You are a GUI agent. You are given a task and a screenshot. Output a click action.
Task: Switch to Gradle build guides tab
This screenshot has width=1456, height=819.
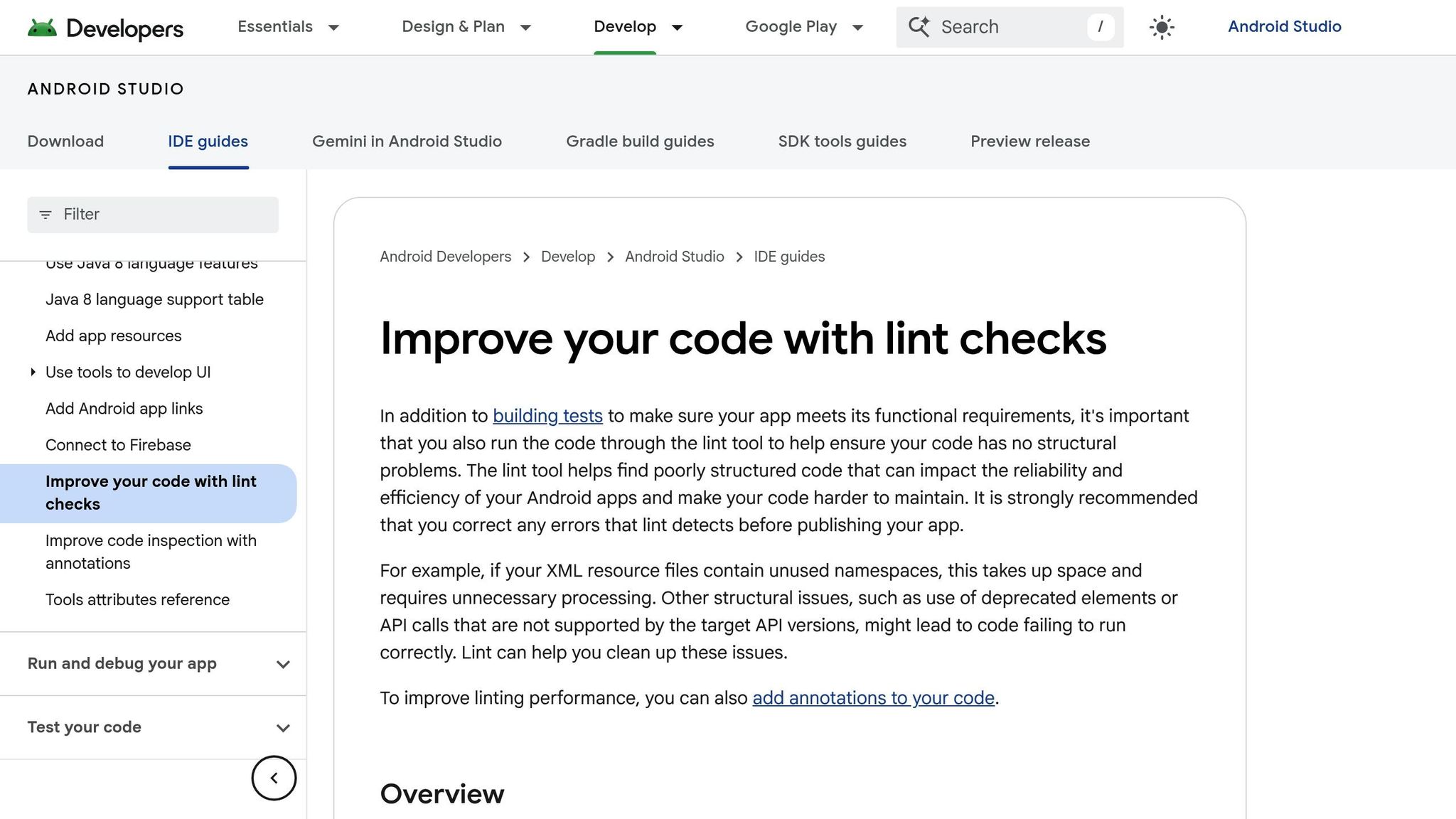pos(640,141)
